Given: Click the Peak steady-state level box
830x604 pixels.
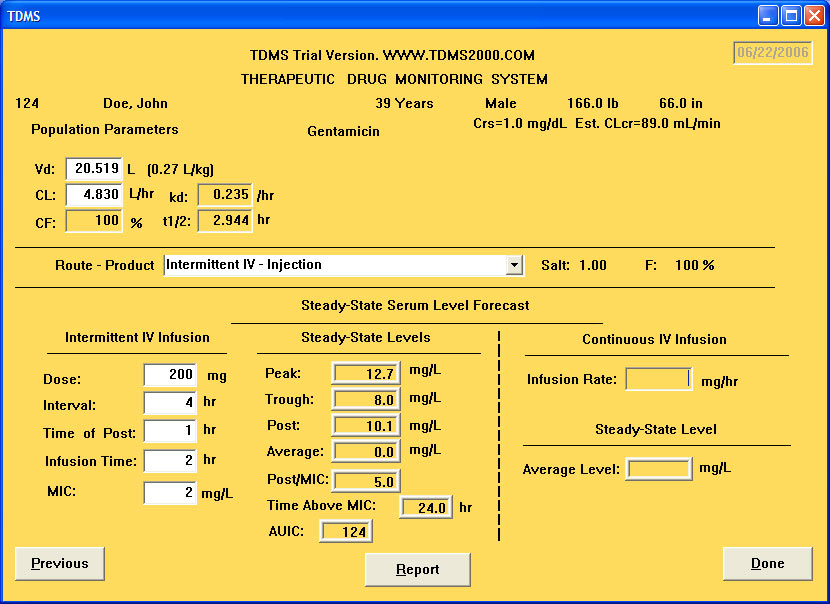Looking at the screenshot, I should point(366,373).
